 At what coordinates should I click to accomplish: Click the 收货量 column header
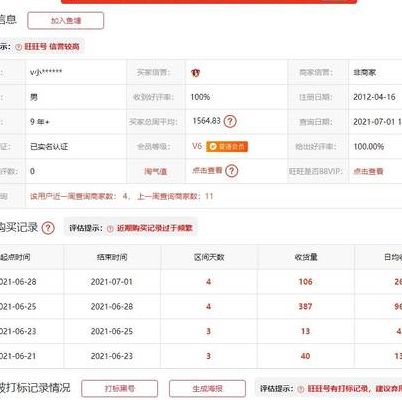click(306, 257)
